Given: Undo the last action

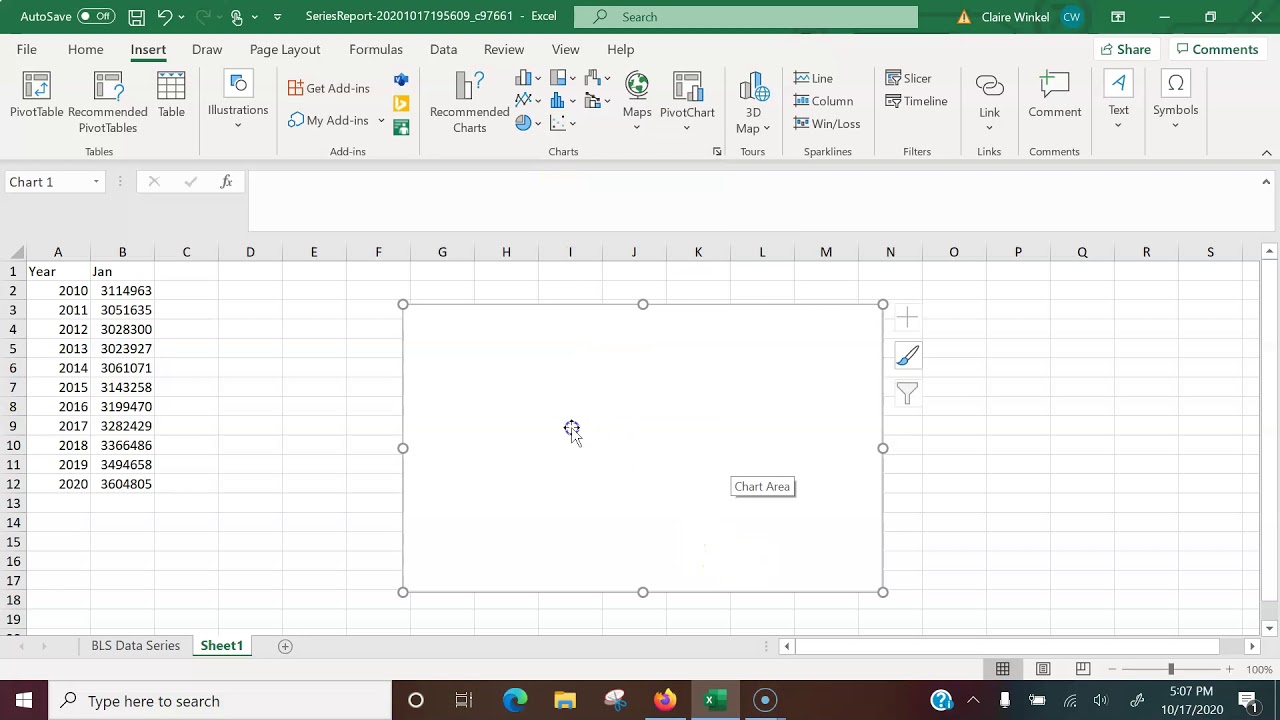Looking at the screenshot, I should click(x=165, y=17).
